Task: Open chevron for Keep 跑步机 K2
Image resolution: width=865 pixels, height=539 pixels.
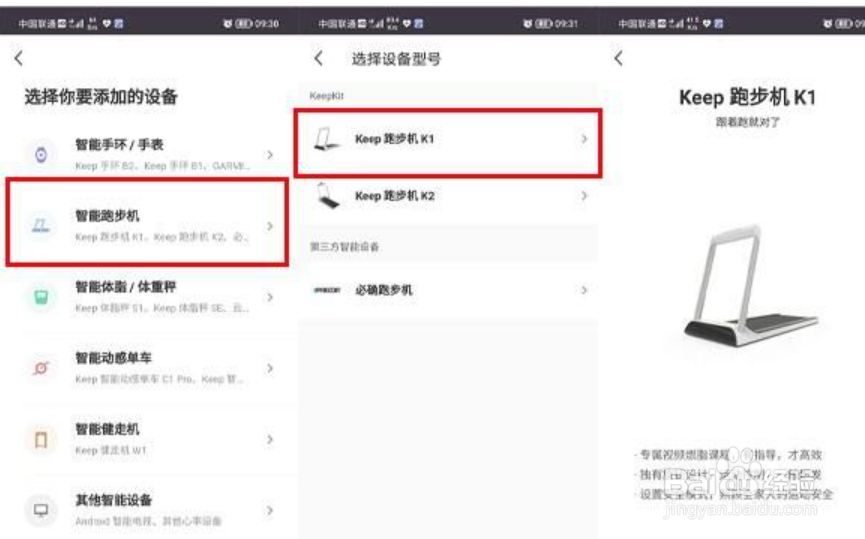Action: 584,195
